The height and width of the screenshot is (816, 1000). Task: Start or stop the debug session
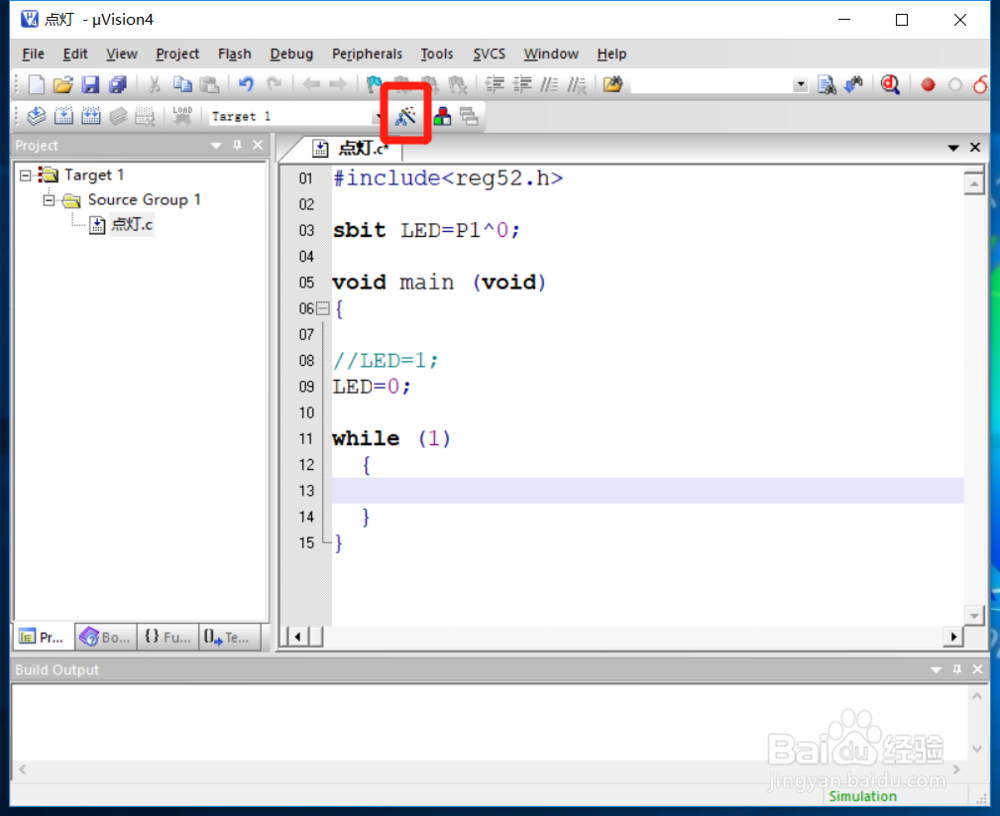tap(890, 84)
